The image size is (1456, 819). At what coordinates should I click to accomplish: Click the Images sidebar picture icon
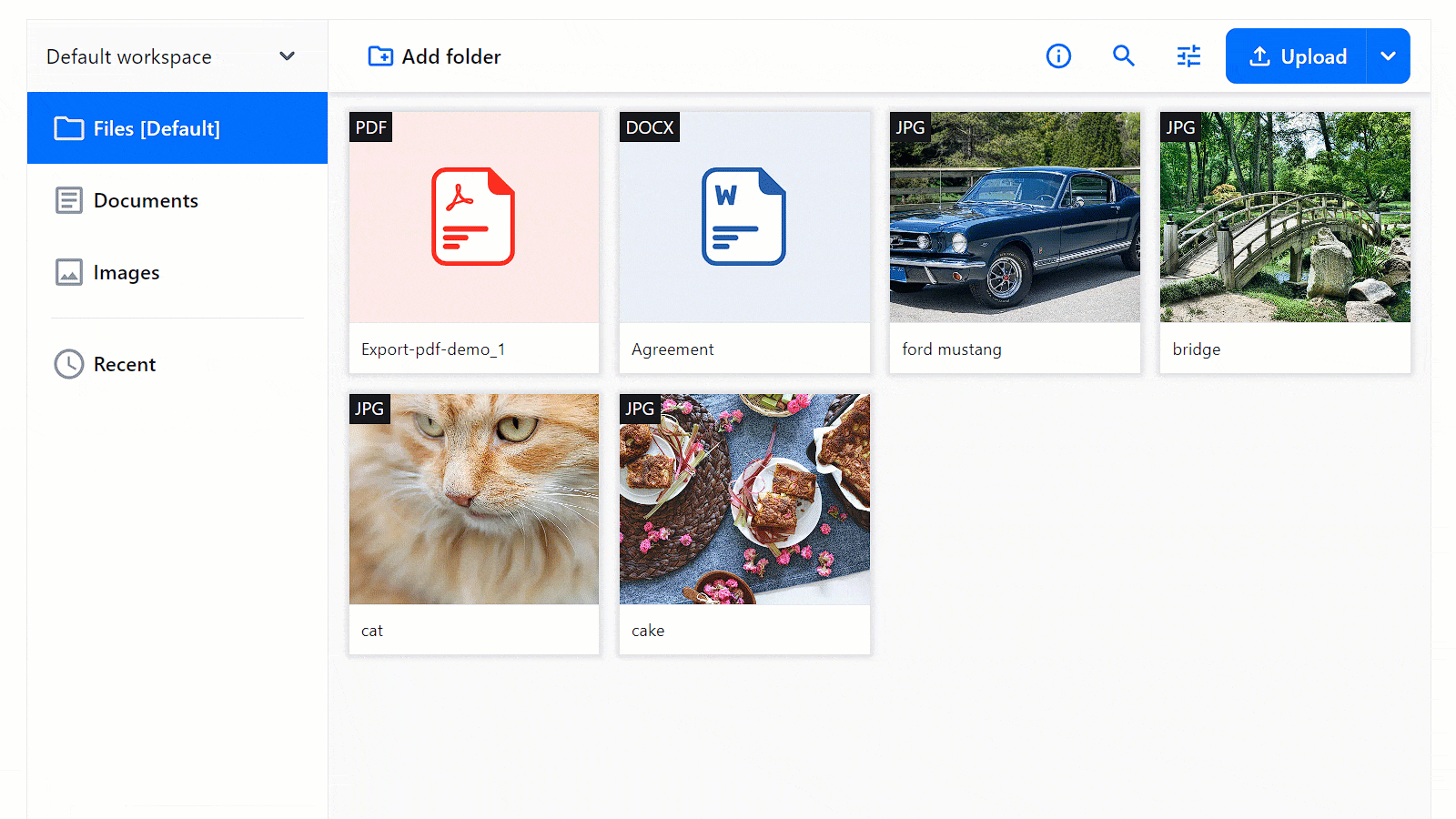click(x=69, y=273)
